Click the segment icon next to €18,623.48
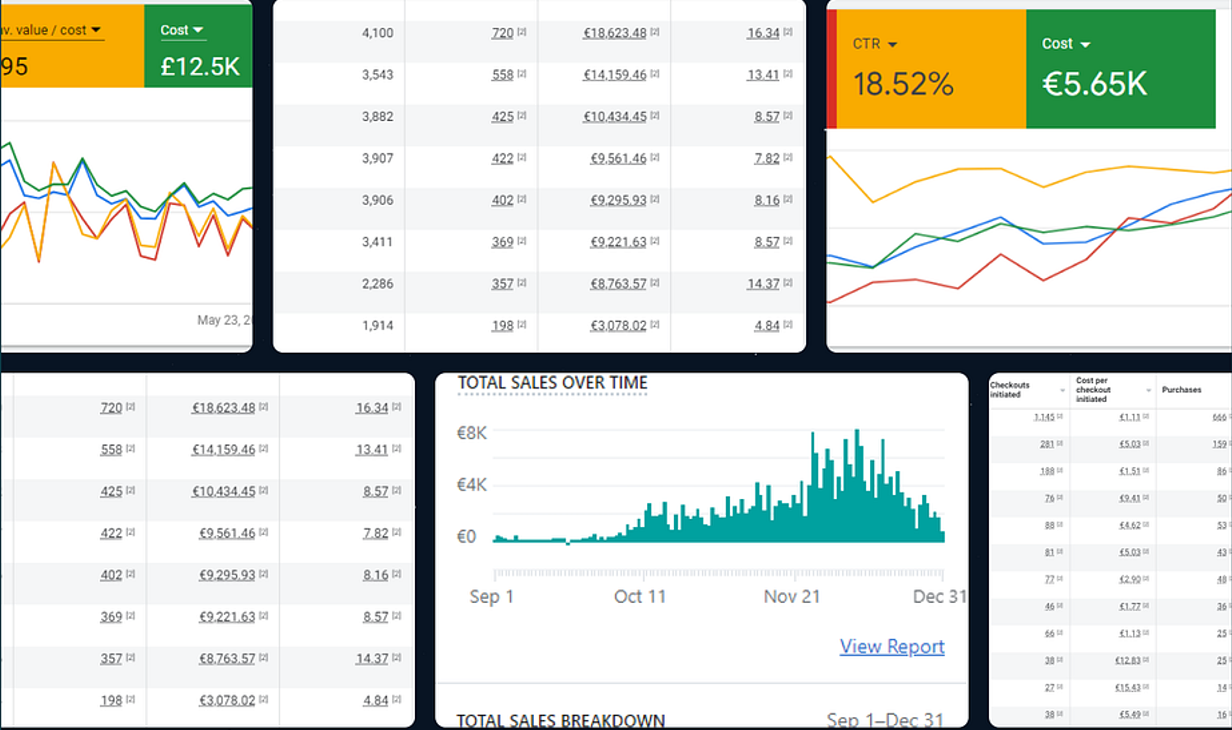The height and width of the screenshot is (730, 1232). (x=657, y=32)
